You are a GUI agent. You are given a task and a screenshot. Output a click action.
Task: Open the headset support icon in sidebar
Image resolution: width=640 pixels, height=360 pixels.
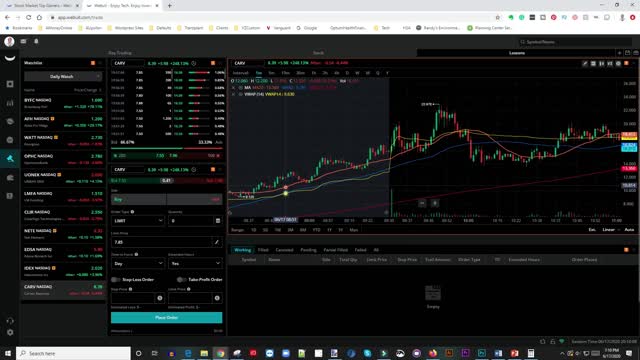(10, 321)
